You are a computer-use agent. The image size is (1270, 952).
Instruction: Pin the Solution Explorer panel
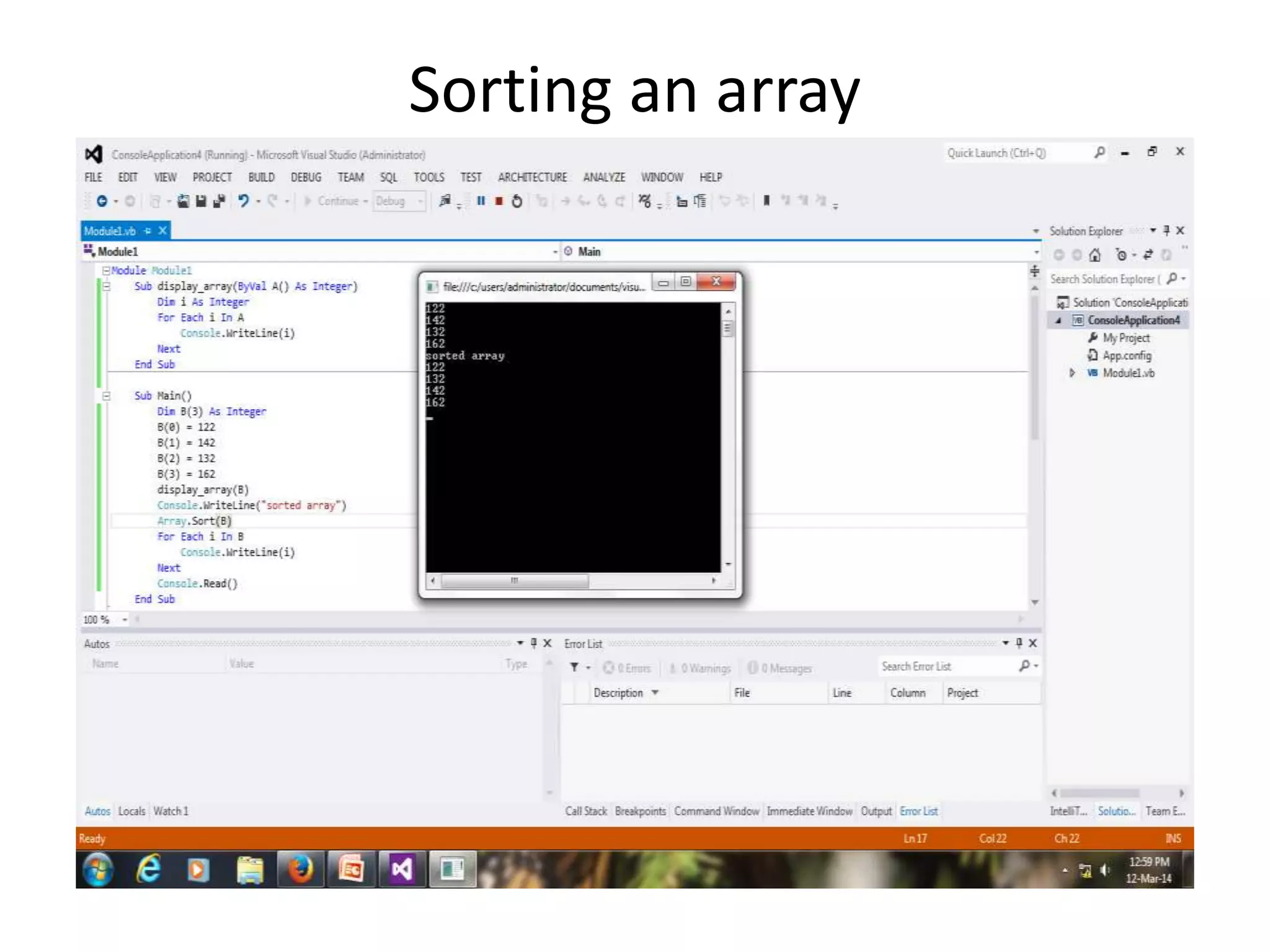coord(1166,231)
